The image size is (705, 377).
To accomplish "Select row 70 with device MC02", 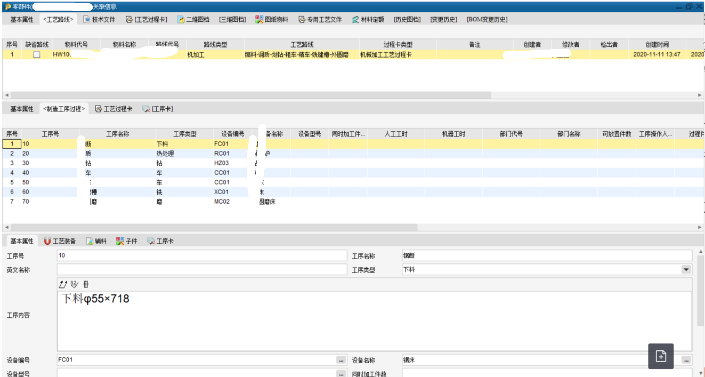I will [353, 202].
